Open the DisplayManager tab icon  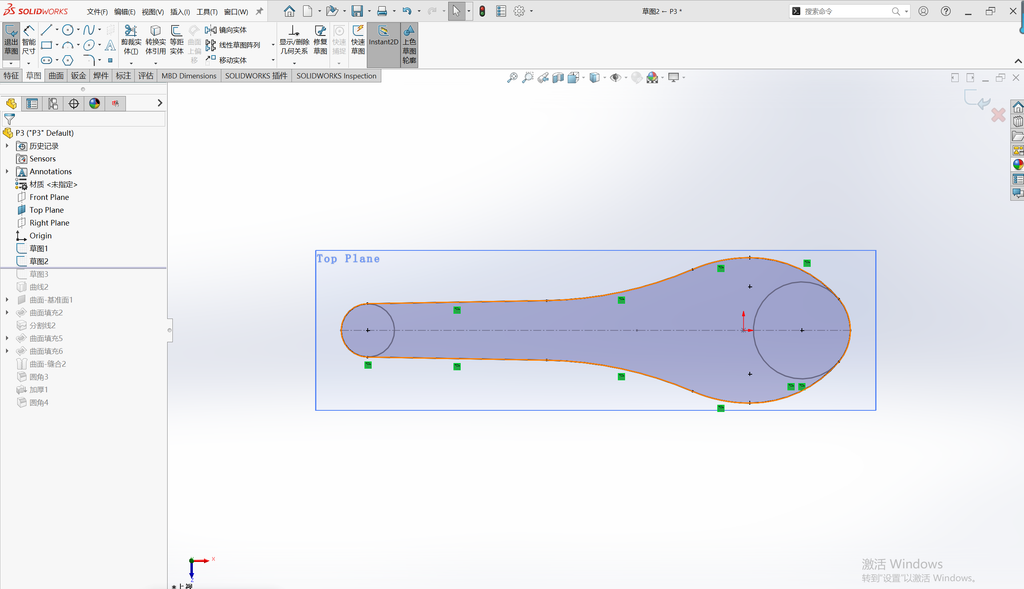click(x=95, y=103)
